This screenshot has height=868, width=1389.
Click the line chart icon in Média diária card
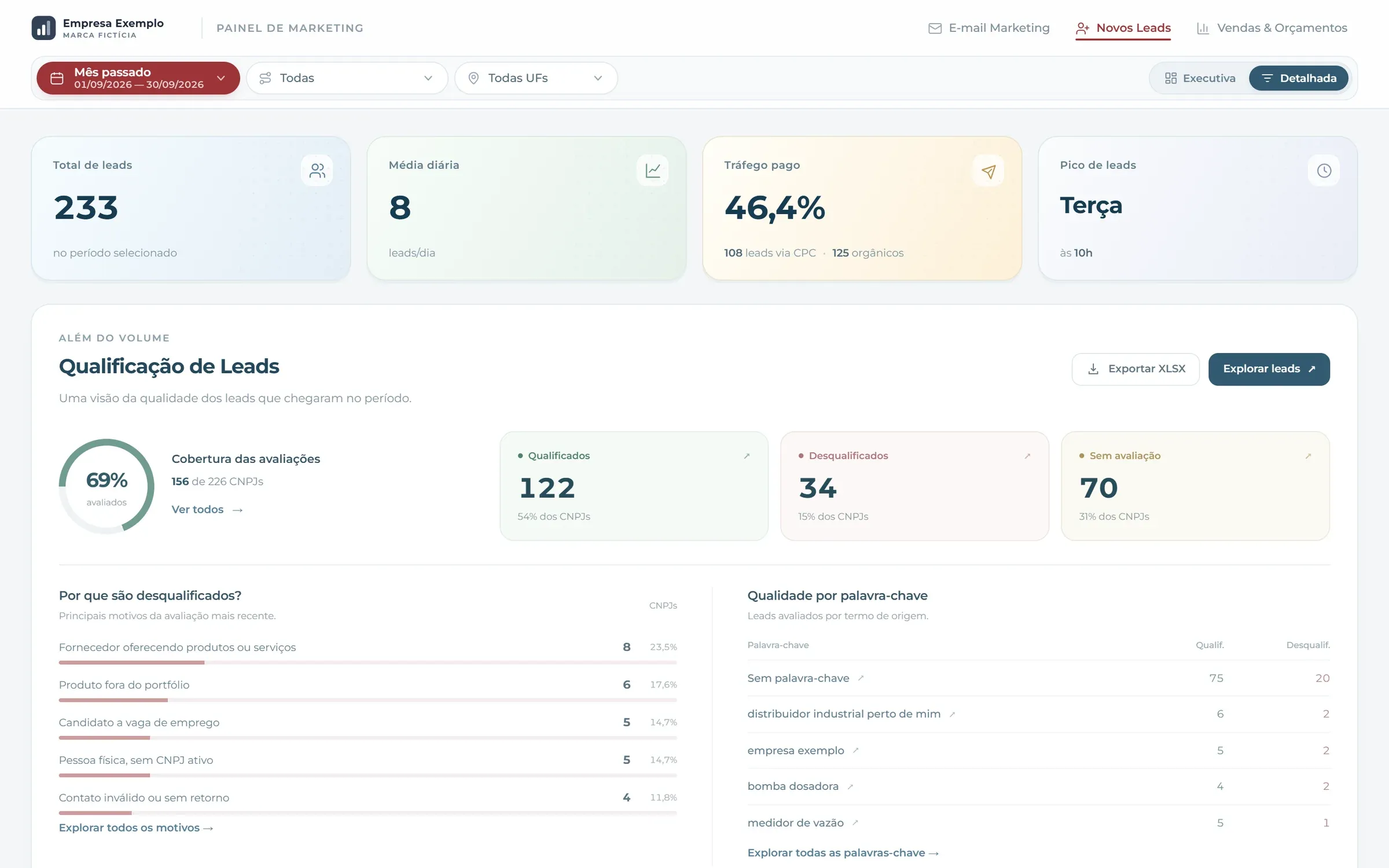click(653, 171)
